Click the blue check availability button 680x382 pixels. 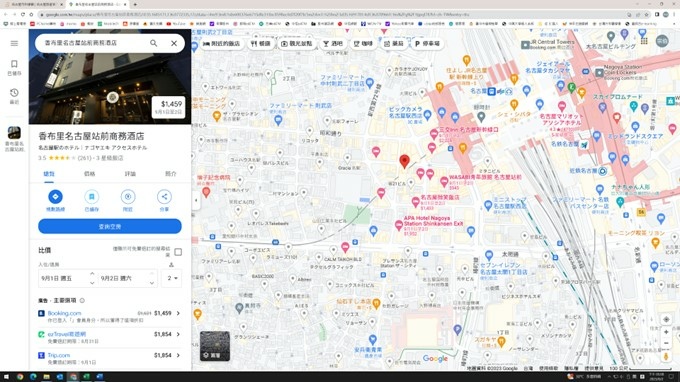[x=110, y=226]
